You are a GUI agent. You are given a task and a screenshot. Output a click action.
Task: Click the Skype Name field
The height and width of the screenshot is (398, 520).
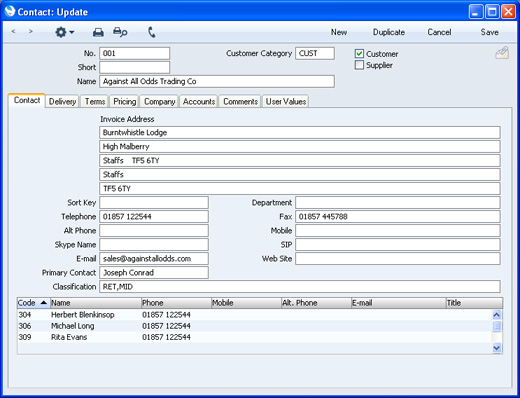tap(154, 244)
